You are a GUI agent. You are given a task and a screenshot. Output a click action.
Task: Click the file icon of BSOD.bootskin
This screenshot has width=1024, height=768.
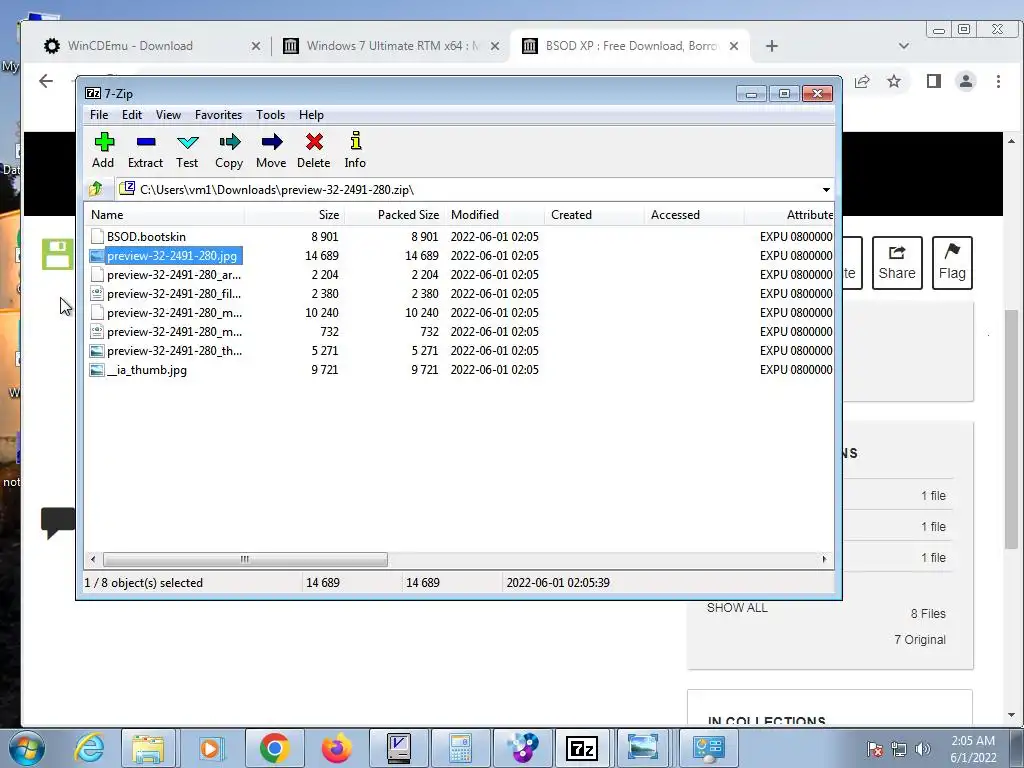[x=97, y=236]
